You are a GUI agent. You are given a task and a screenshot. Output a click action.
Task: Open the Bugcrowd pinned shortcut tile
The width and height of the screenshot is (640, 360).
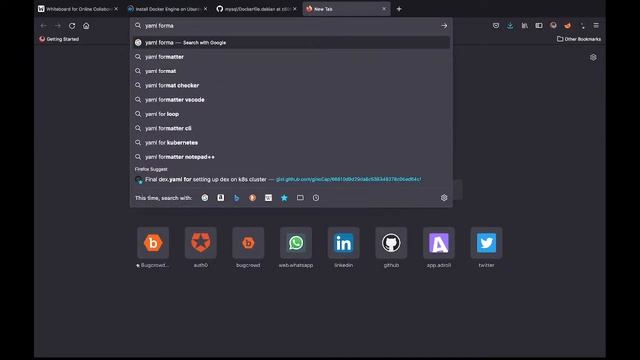(x=153, y=243)
